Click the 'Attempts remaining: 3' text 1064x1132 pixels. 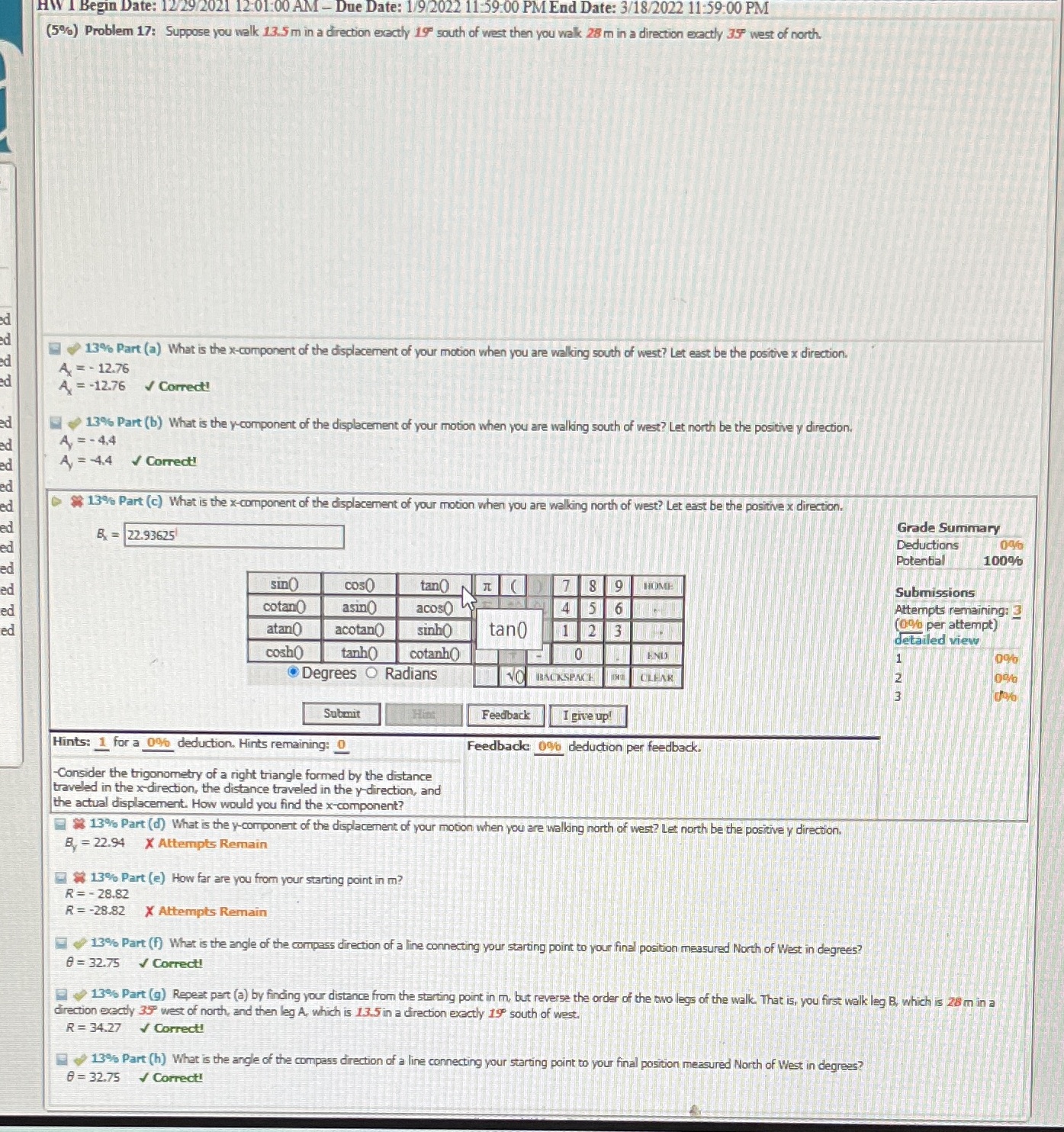coord(958,610)
